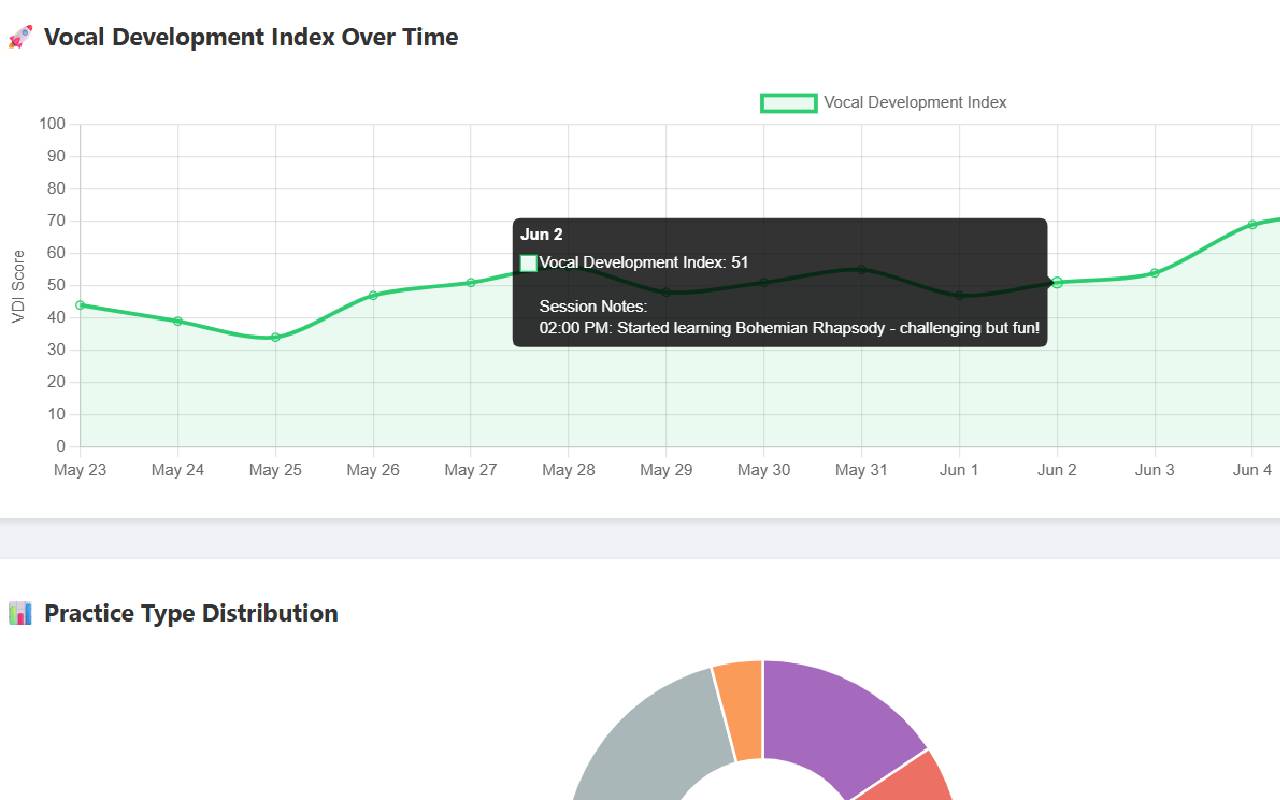Toggle the Vocal Development Index legend swatch

789,103
